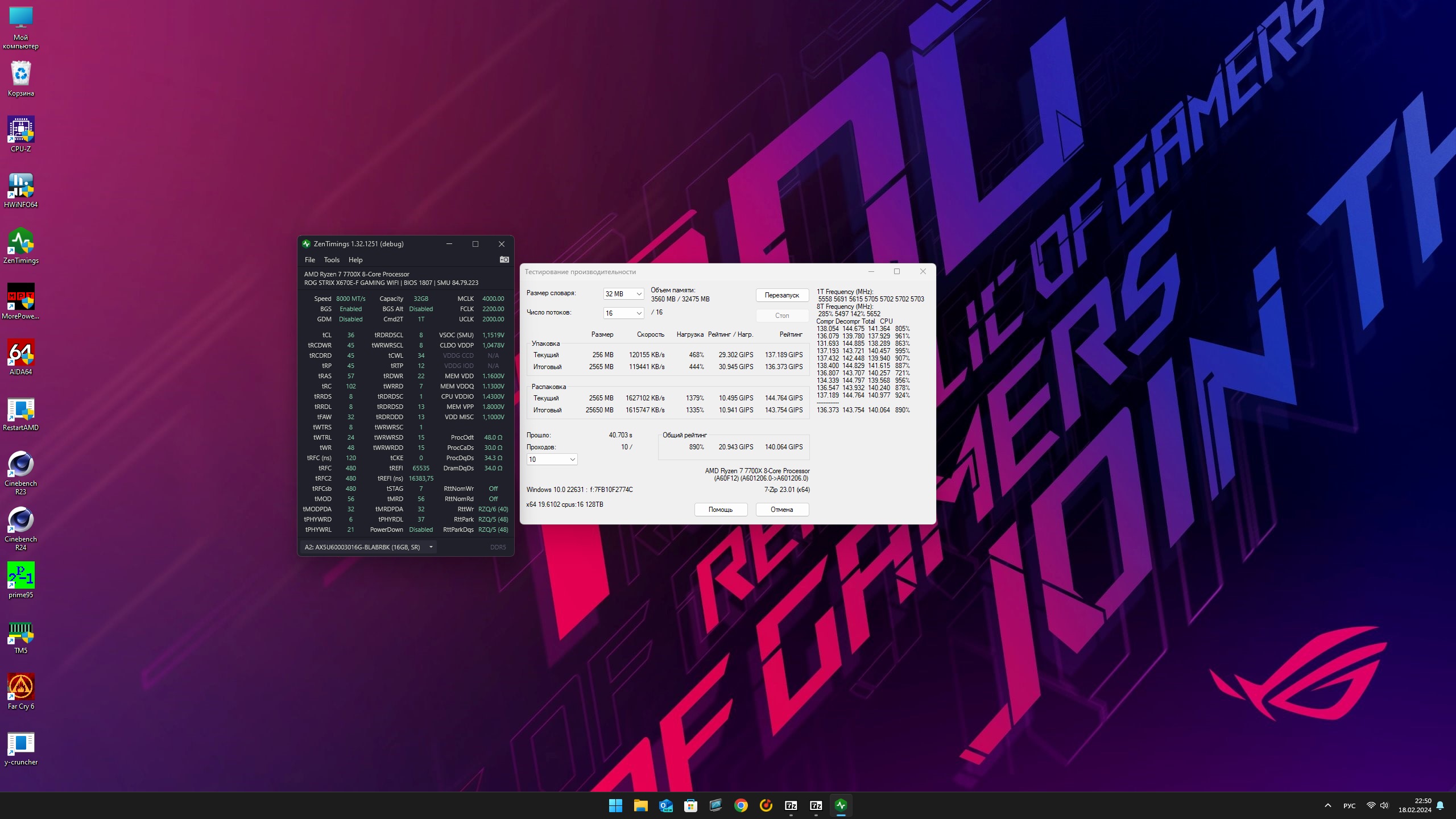1456x819 pixels.
Task: Open the ZenTimings File menu
Action: point(309,260)
